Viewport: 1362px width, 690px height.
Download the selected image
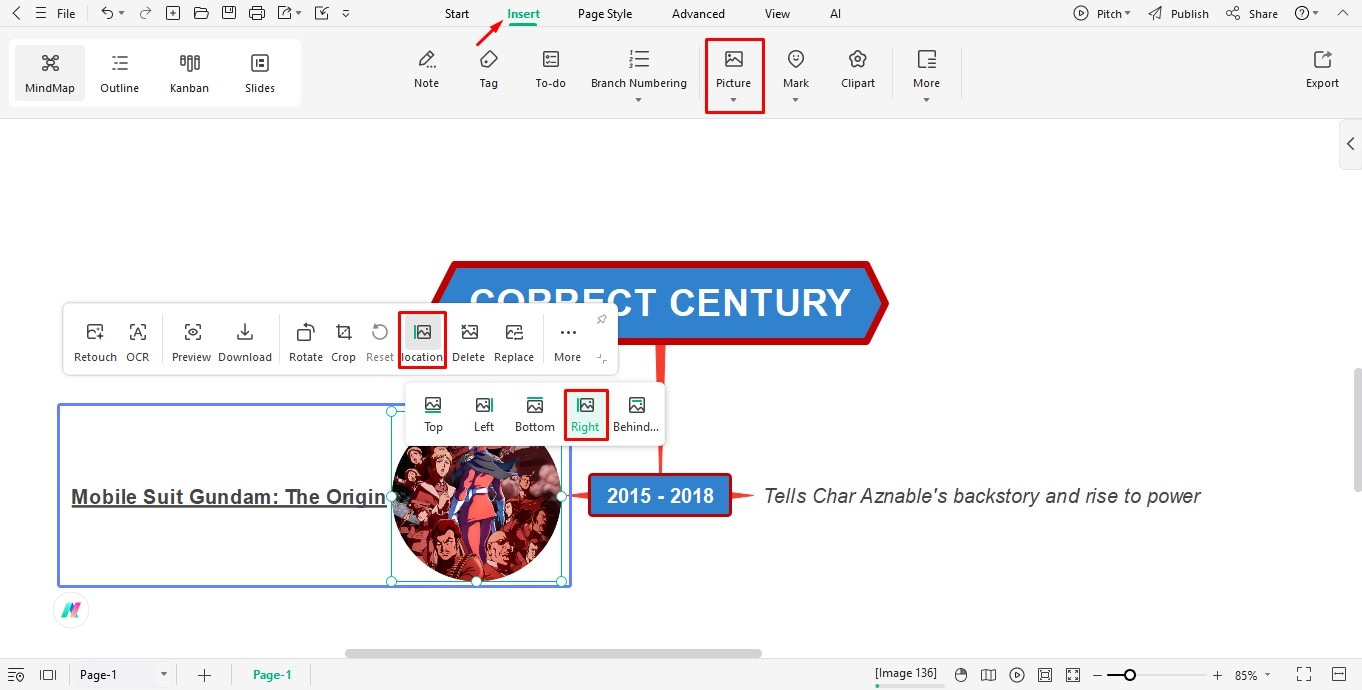coord(245,343)
